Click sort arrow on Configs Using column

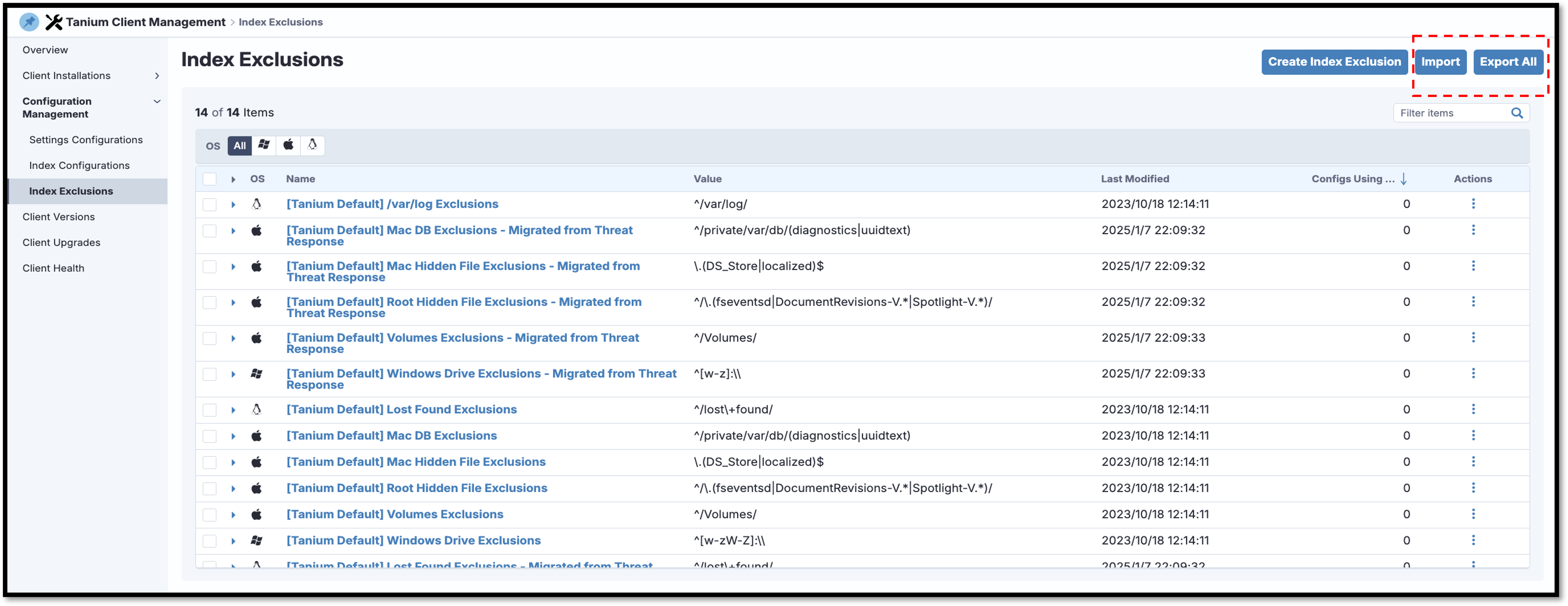tap(1404, 179)
